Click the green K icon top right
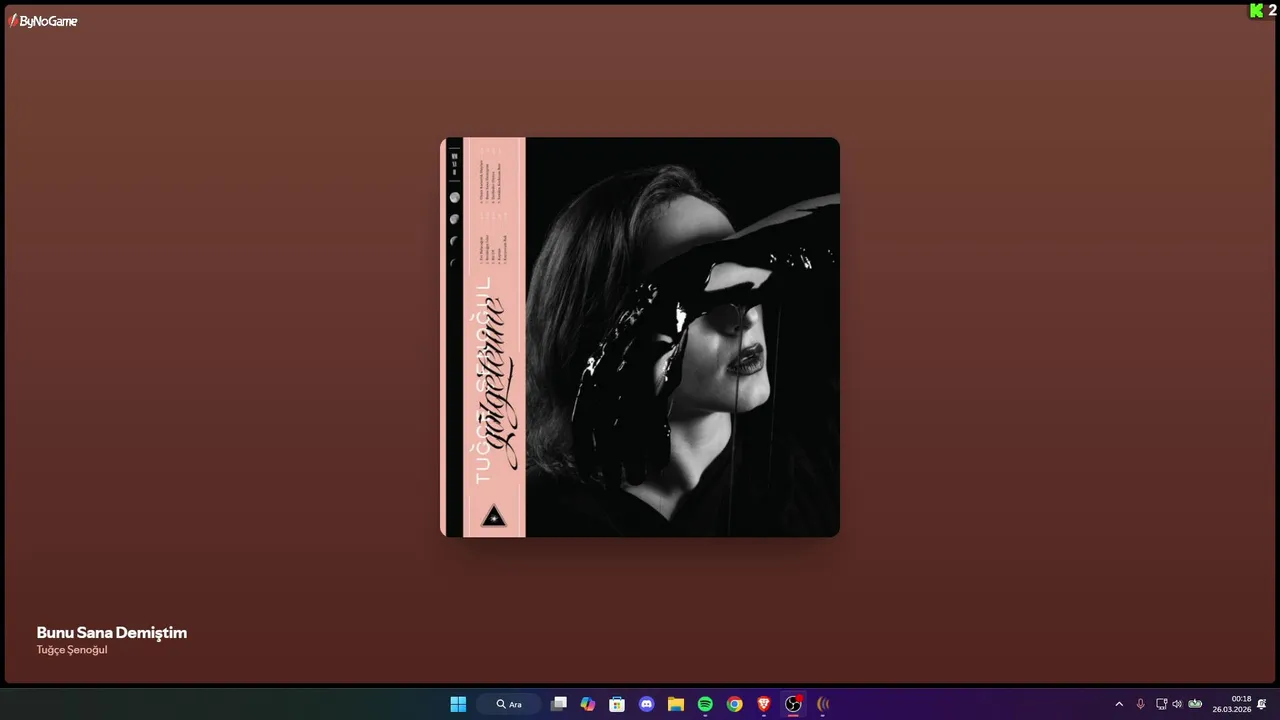Viewport: 1280px width, 720px height. 1257,11
